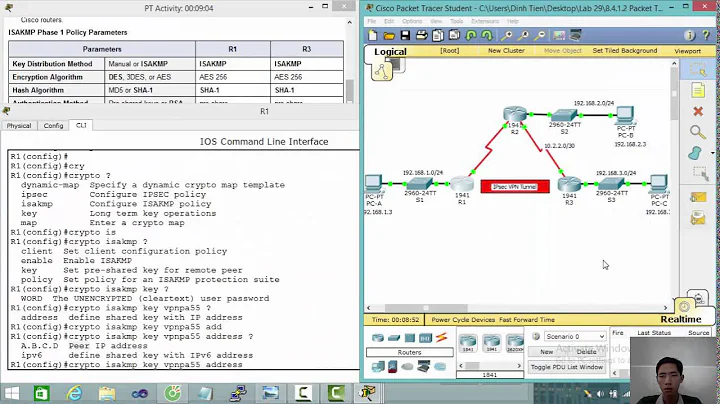Viewport: 720px width, 404px height.
Task: Open the Scenario 0 dropdown
Action: (x=574, y=337)
